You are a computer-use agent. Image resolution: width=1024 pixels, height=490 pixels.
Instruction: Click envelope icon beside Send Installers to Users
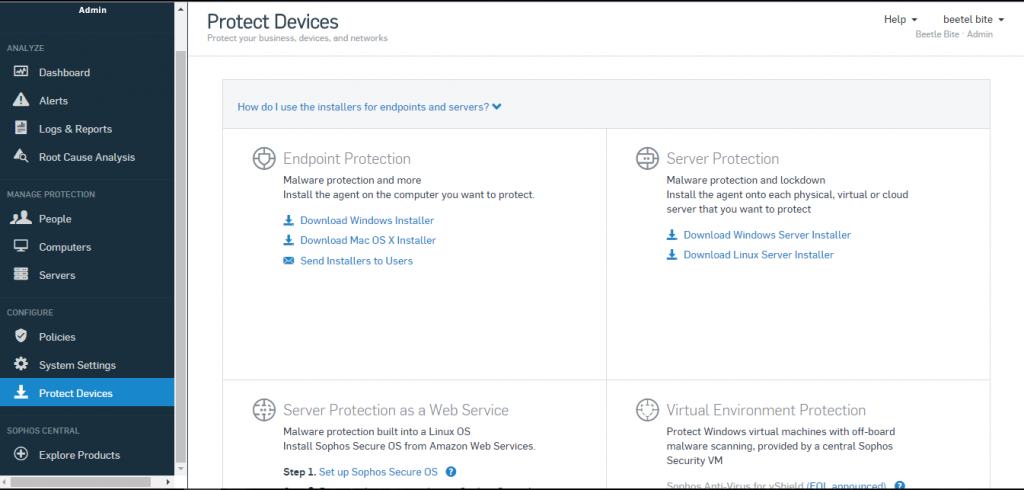[289, 261]
